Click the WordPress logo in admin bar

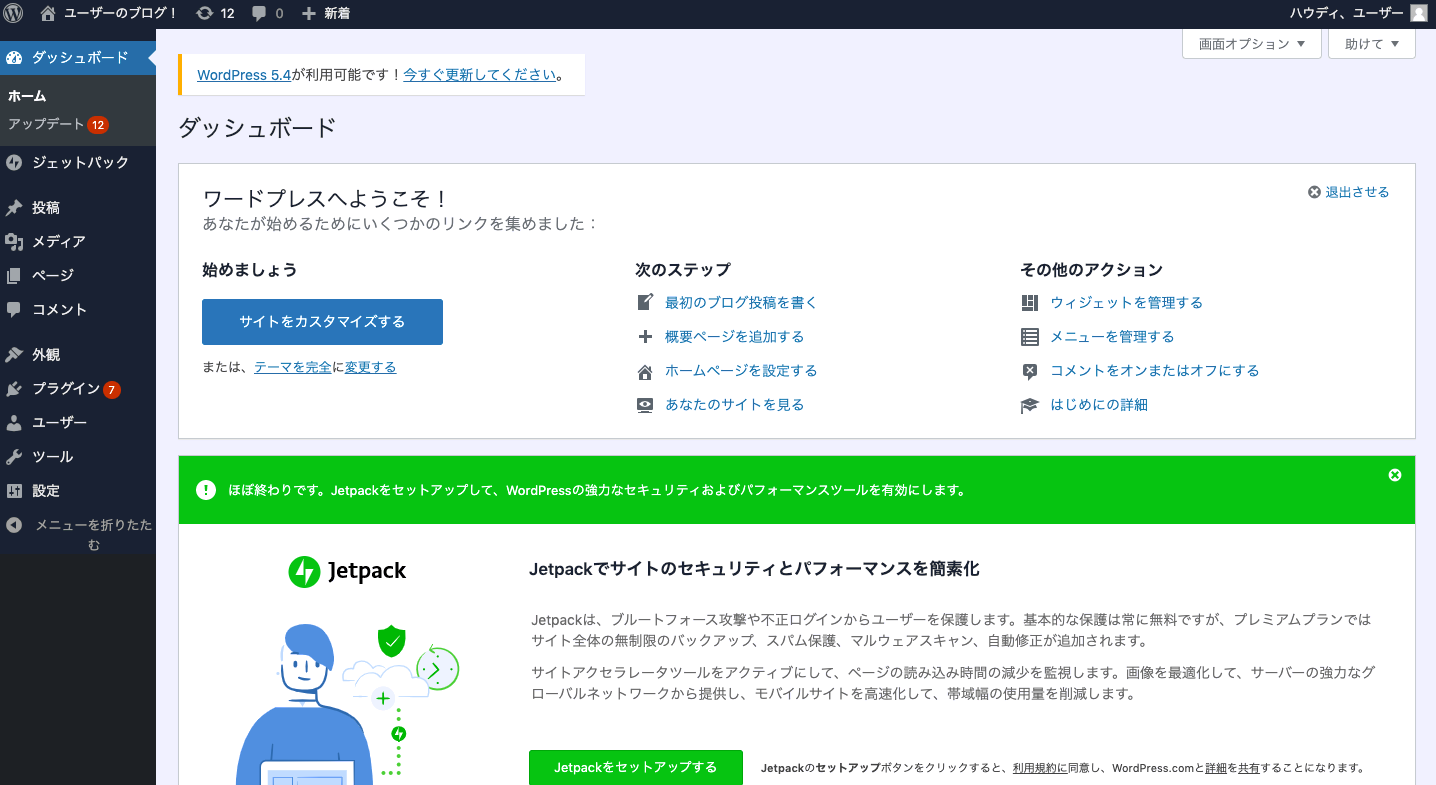[14, 14]
